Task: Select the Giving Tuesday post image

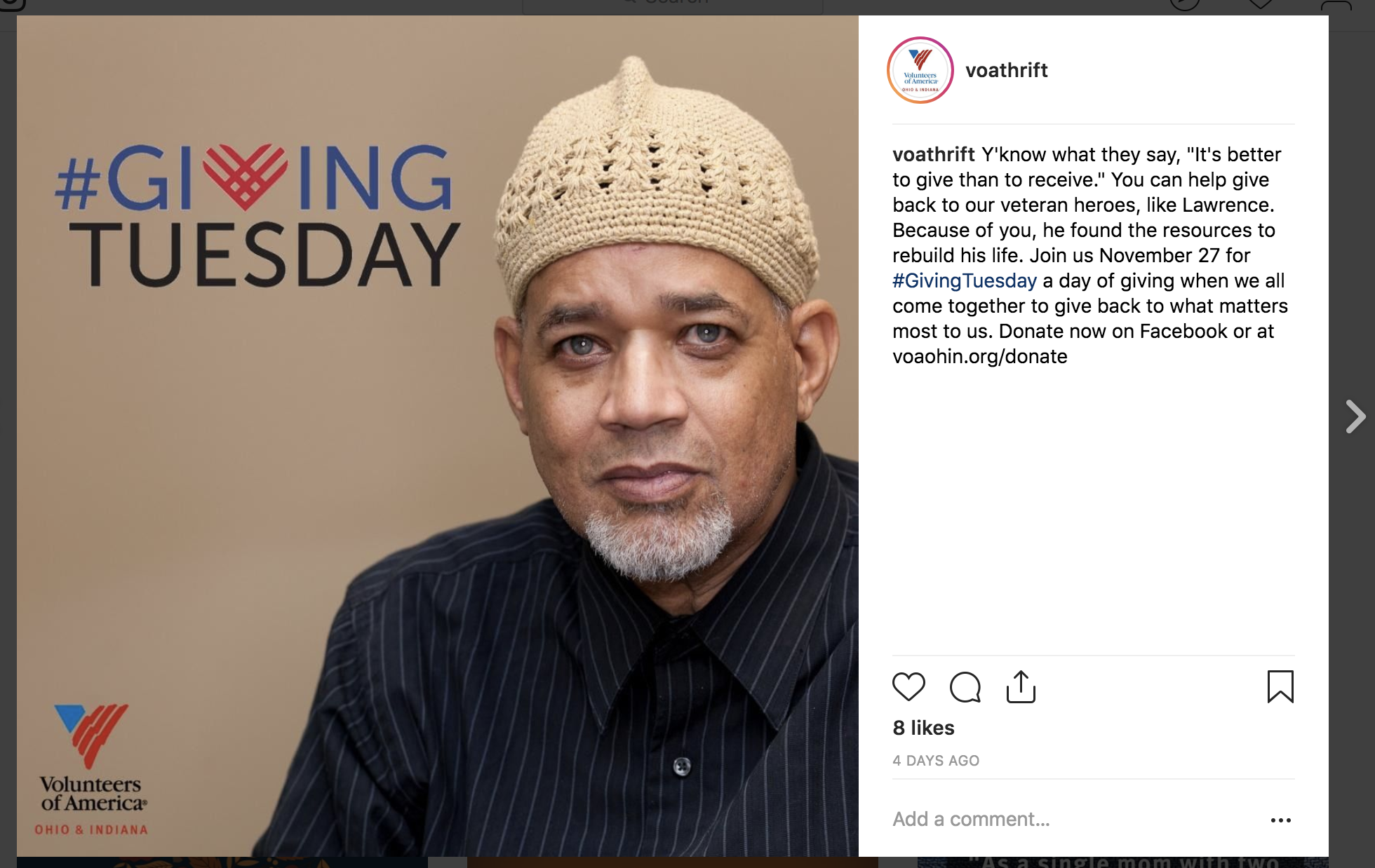Action: [x=438, y=436]
